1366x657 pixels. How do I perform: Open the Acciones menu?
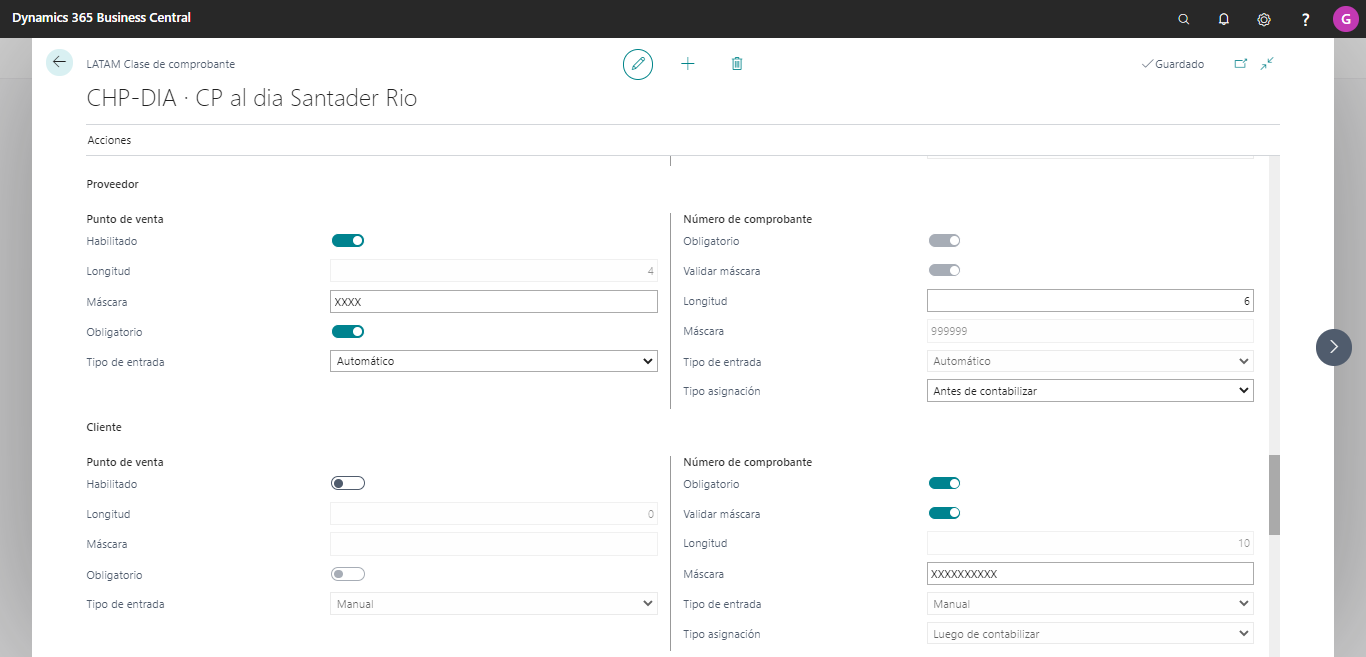109,140
